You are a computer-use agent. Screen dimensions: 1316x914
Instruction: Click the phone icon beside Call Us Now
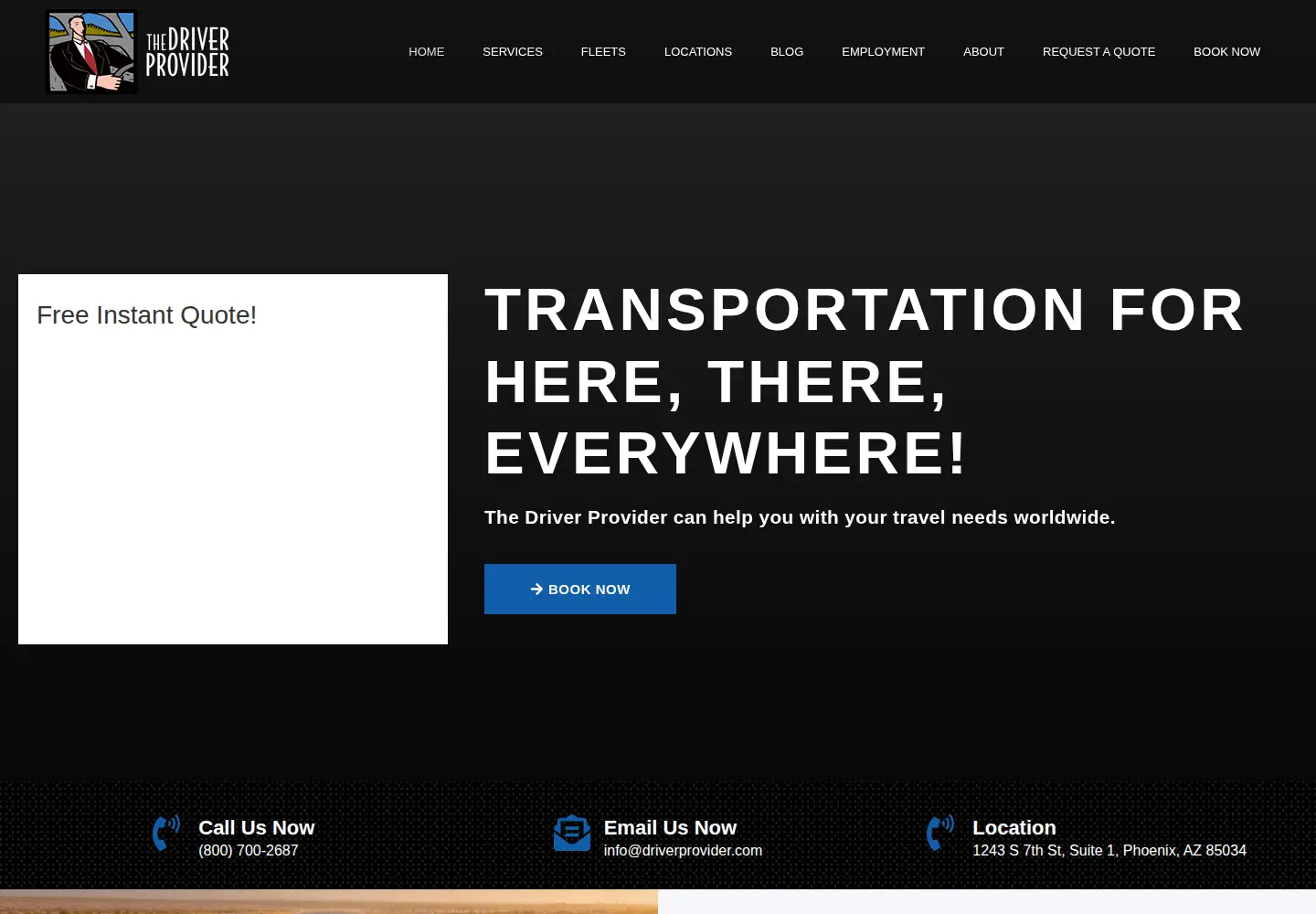[166, 833]
